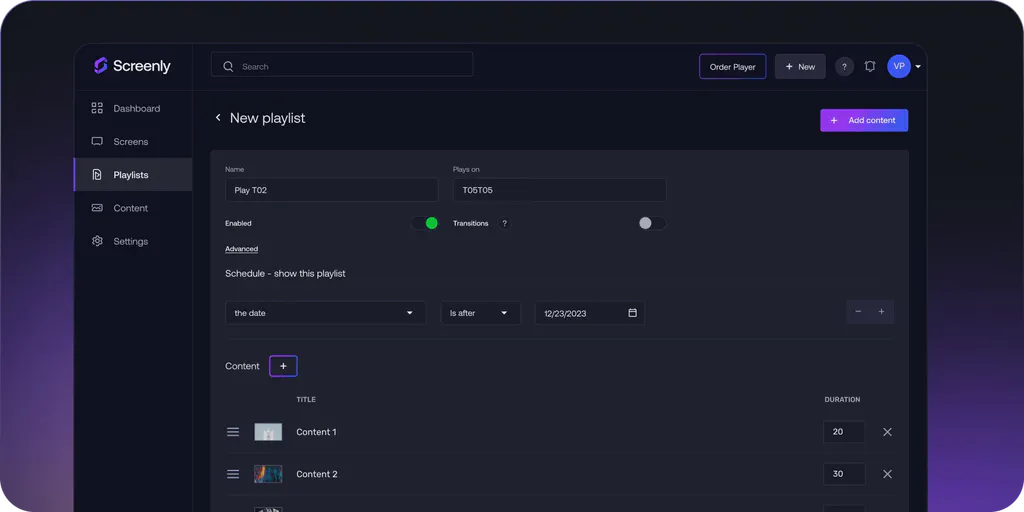Open notifications bell icon
Screen dimensions: 1024x512
pyautogui.click(x=870, y=67)
